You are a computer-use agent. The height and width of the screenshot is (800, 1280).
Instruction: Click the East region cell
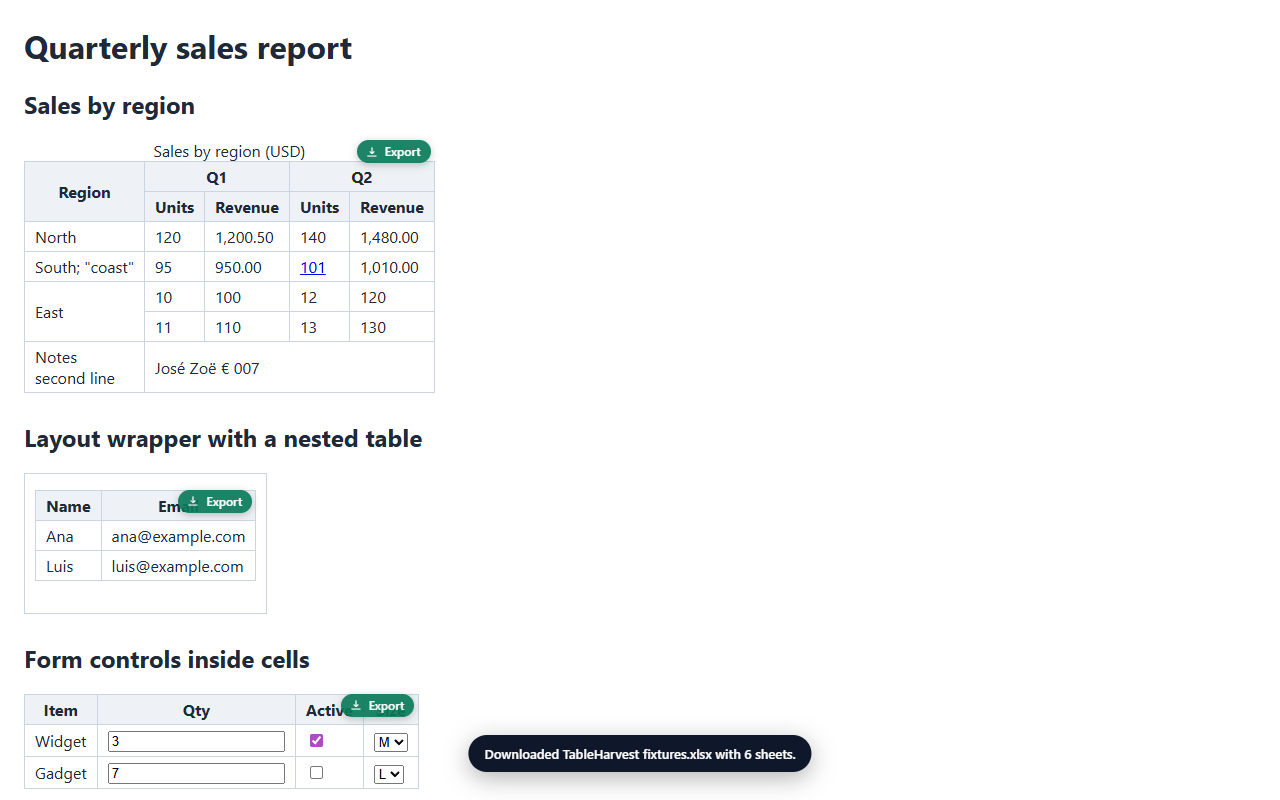85,312
